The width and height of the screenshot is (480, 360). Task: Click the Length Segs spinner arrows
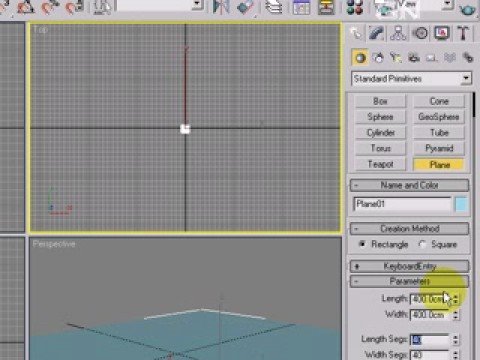pyautogui.click(x=455, y=340)
